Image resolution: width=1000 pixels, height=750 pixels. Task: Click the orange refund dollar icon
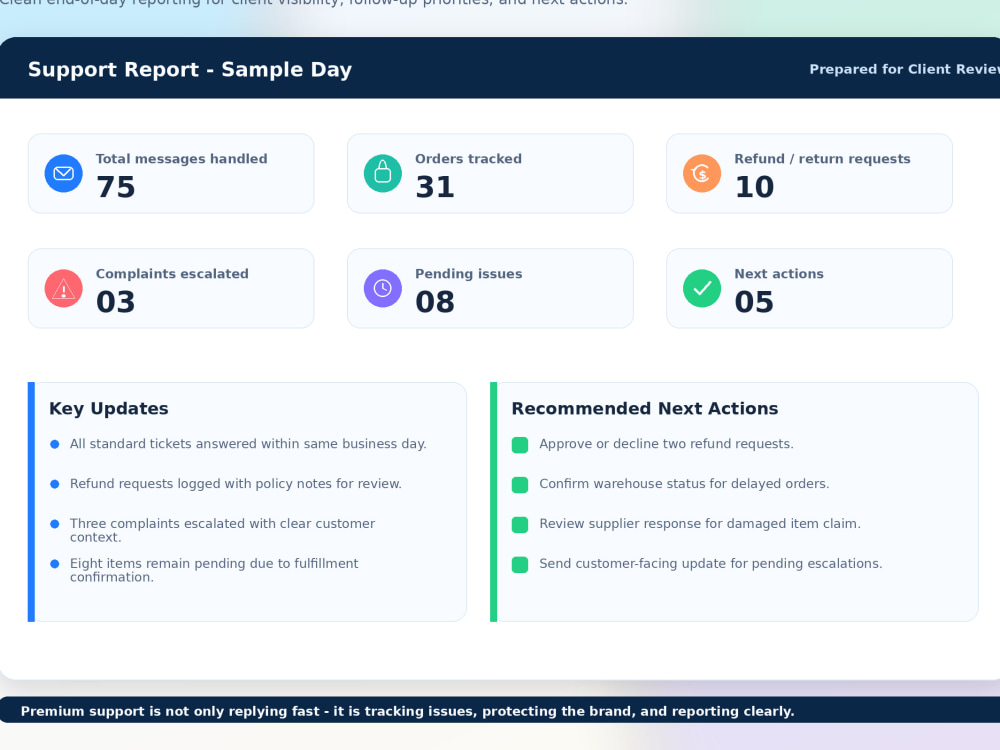click(702, 173)
